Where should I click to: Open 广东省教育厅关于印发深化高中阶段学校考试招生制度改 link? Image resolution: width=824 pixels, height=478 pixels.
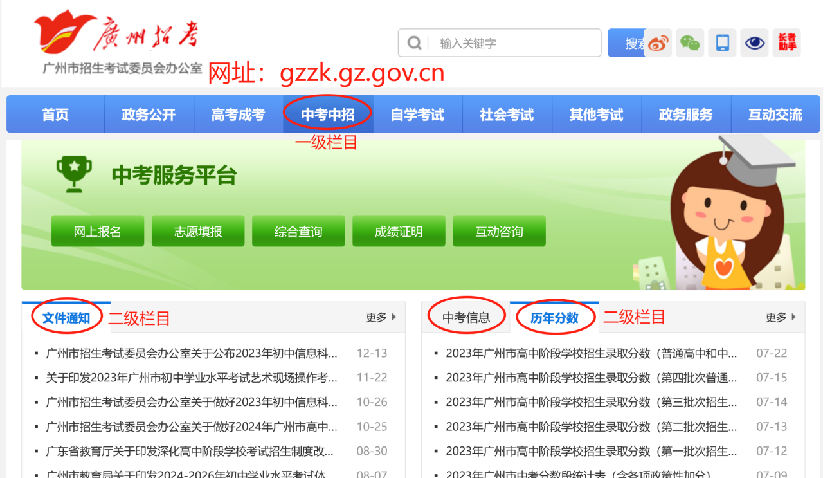tap(190, 451)
